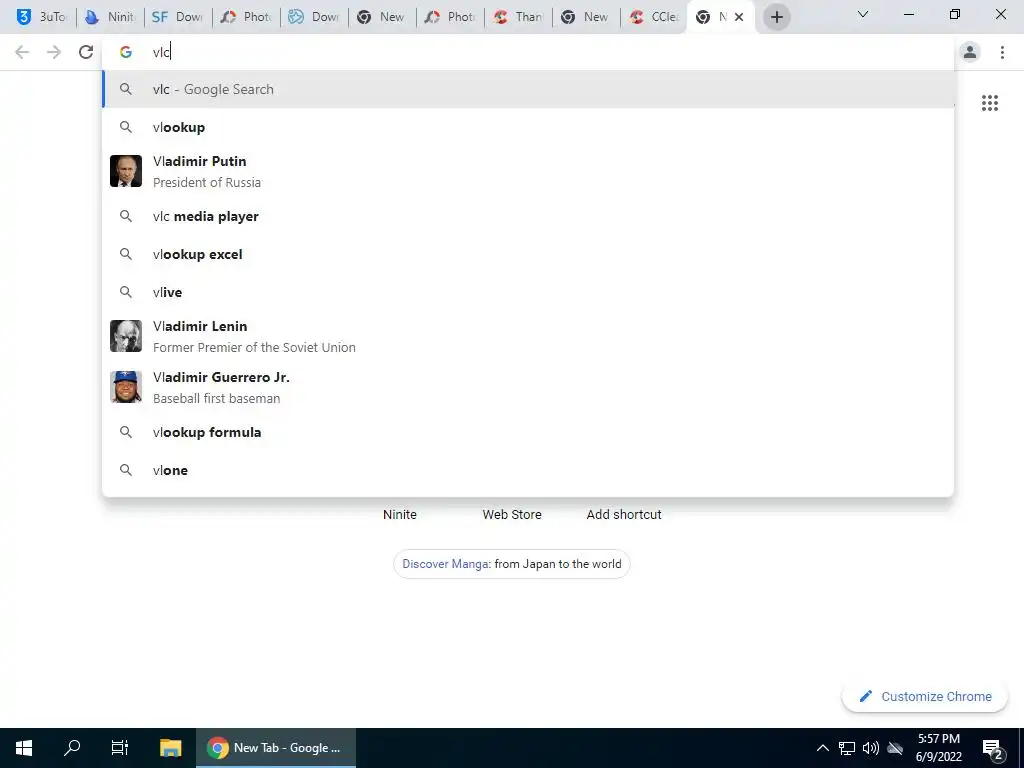The width and height of the screenshot is (1024, 768).
Task: Click Vladimir Putin's portrait thumbnail
Action: pyautogui.click(x=126, y=171)
